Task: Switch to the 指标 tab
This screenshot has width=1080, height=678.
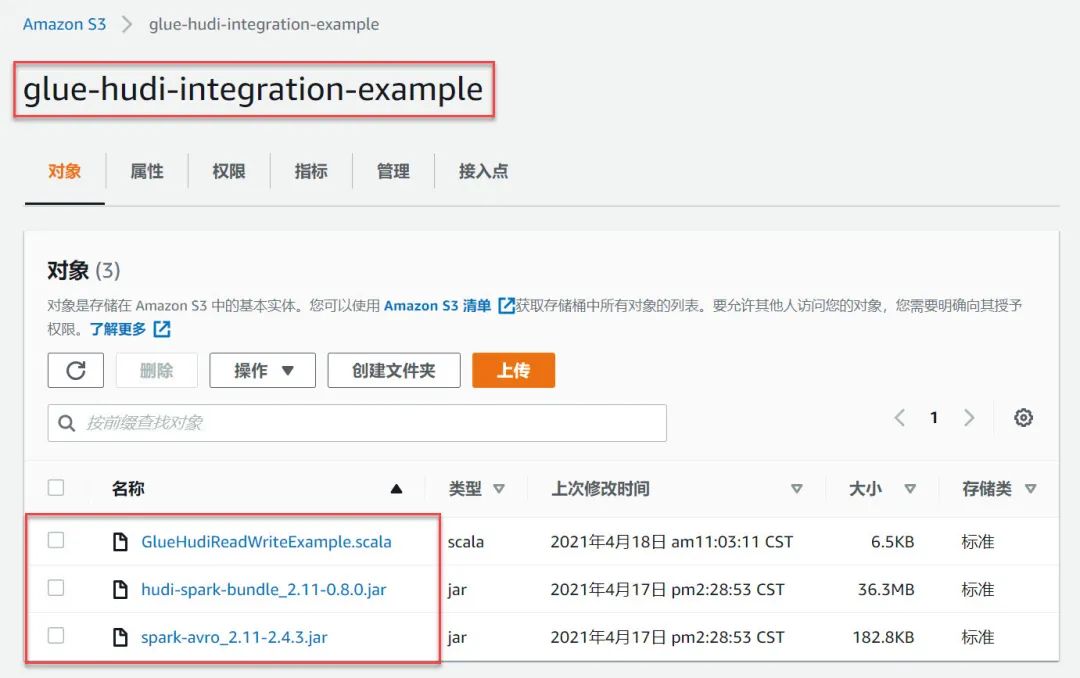Action: coord(311,171)
